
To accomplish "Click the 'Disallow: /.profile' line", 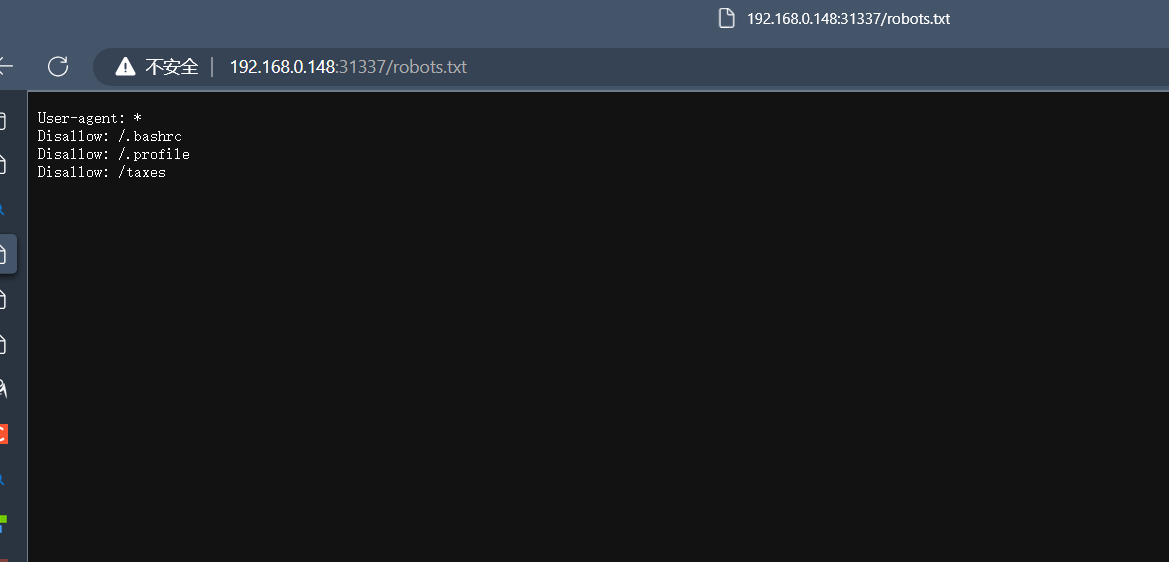I will point(113,154).
